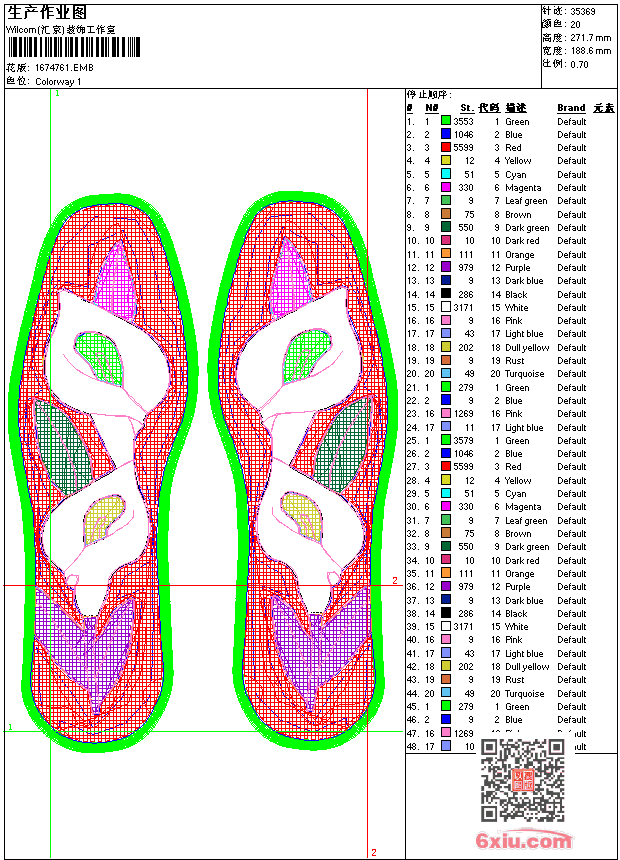Screen dimensions: 620x860
Task: Select the blue swatch in row 2
Action: (x=446, y=134)
